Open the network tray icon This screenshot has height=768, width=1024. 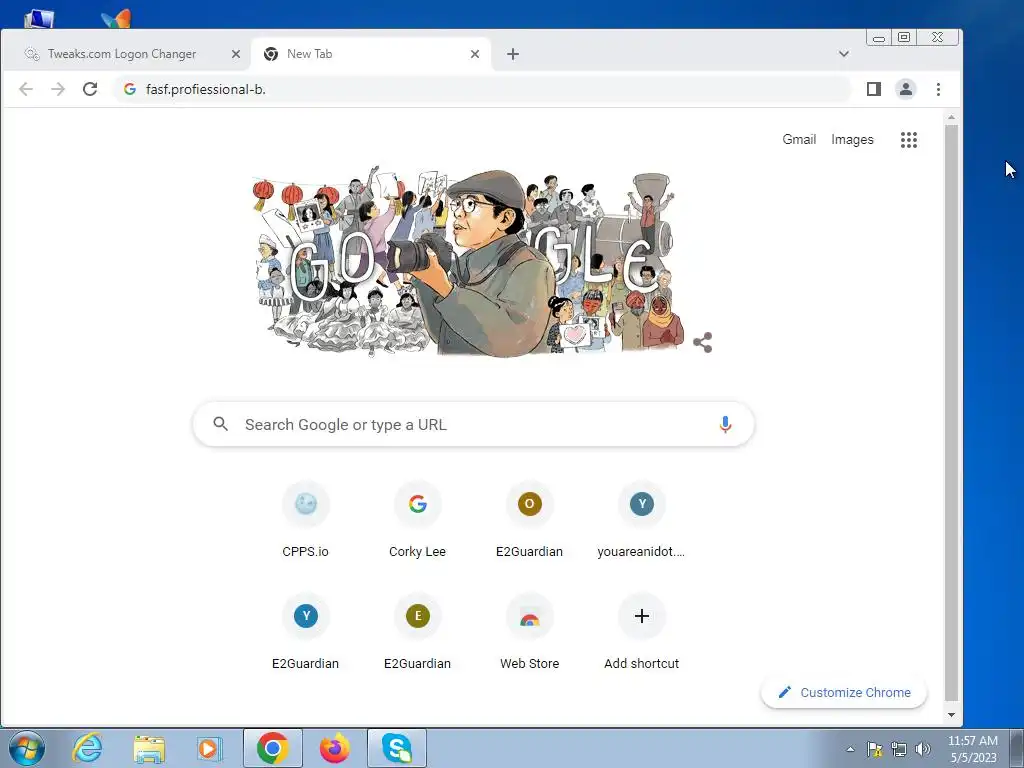coord(899,749)
